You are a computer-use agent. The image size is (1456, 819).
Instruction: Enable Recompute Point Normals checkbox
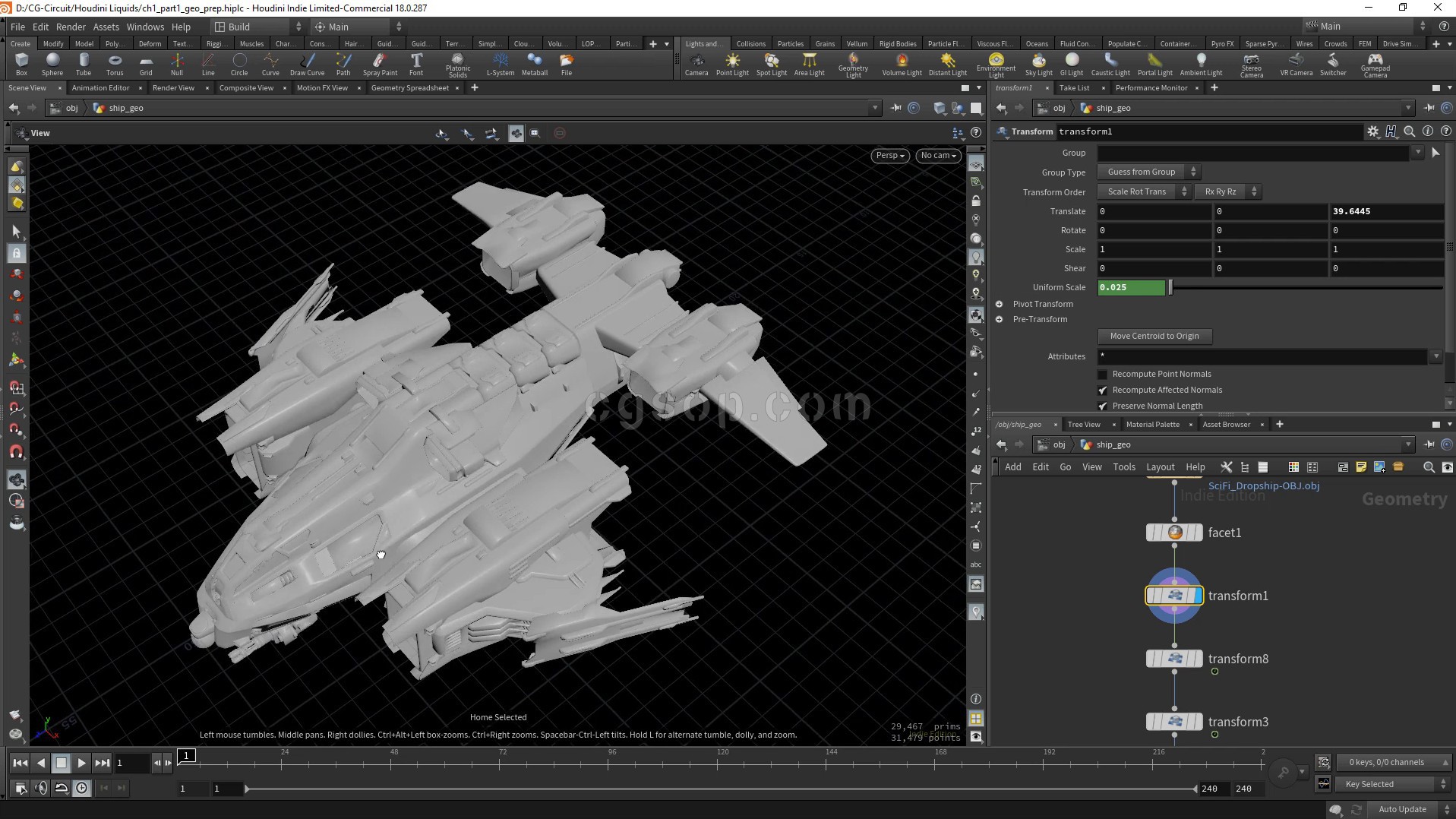1103,375
